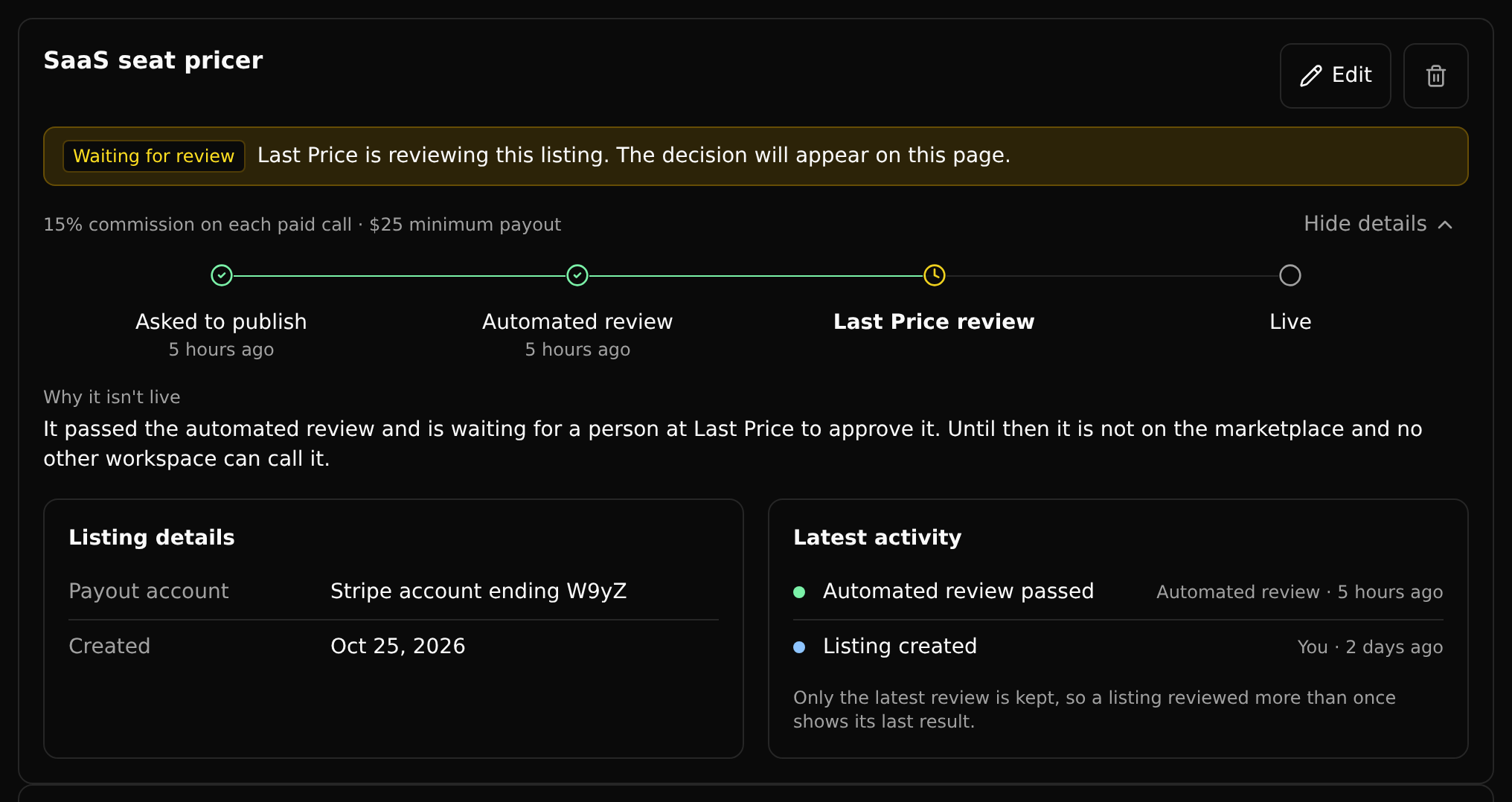Click the 15% commission payout note
Viewport: 1512px width, 802px height.
tap(302, 225)
